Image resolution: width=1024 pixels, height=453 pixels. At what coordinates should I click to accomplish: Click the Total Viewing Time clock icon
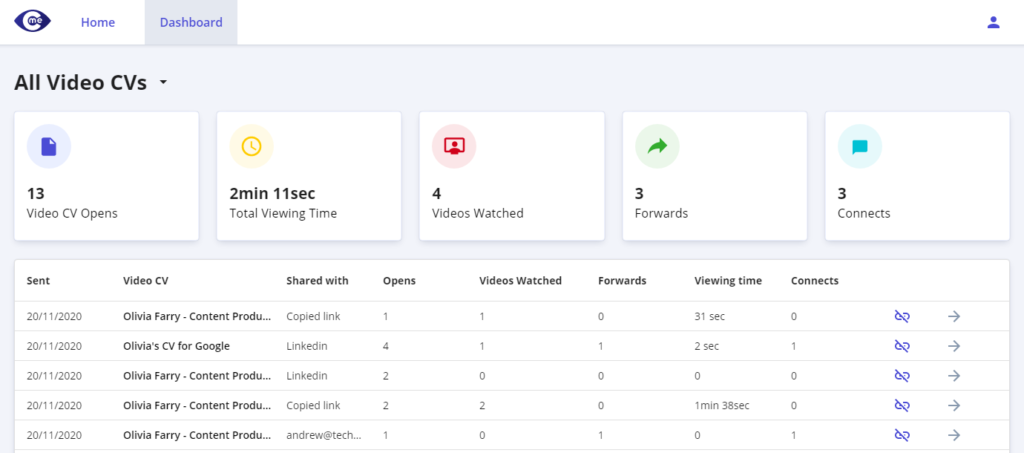click(251, 146)
